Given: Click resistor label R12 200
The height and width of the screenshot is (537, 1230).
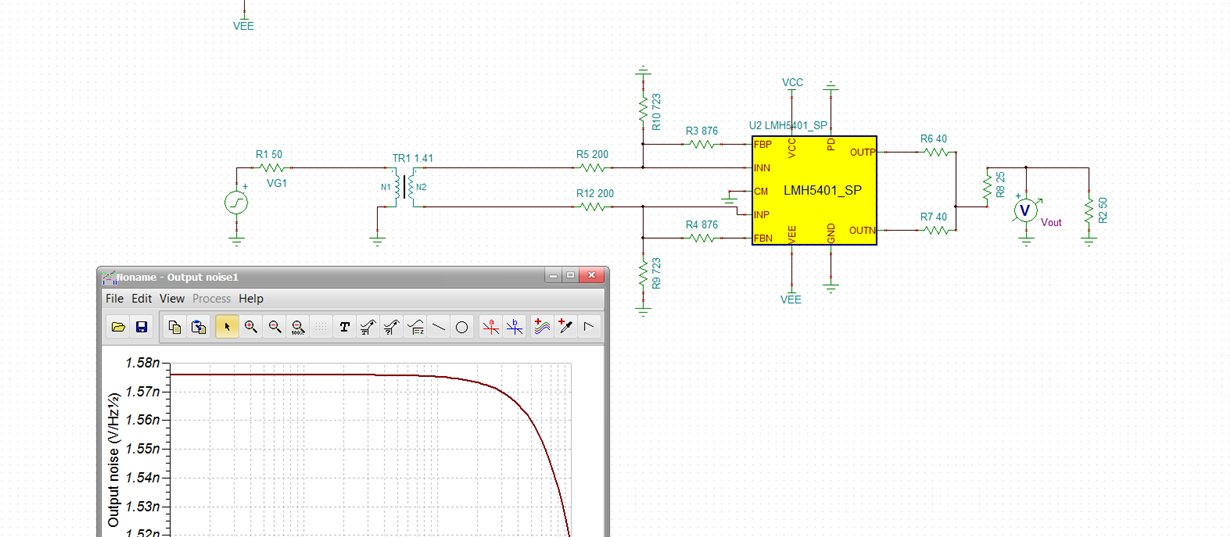Looking at the screenshot, I should pos(595,193).
